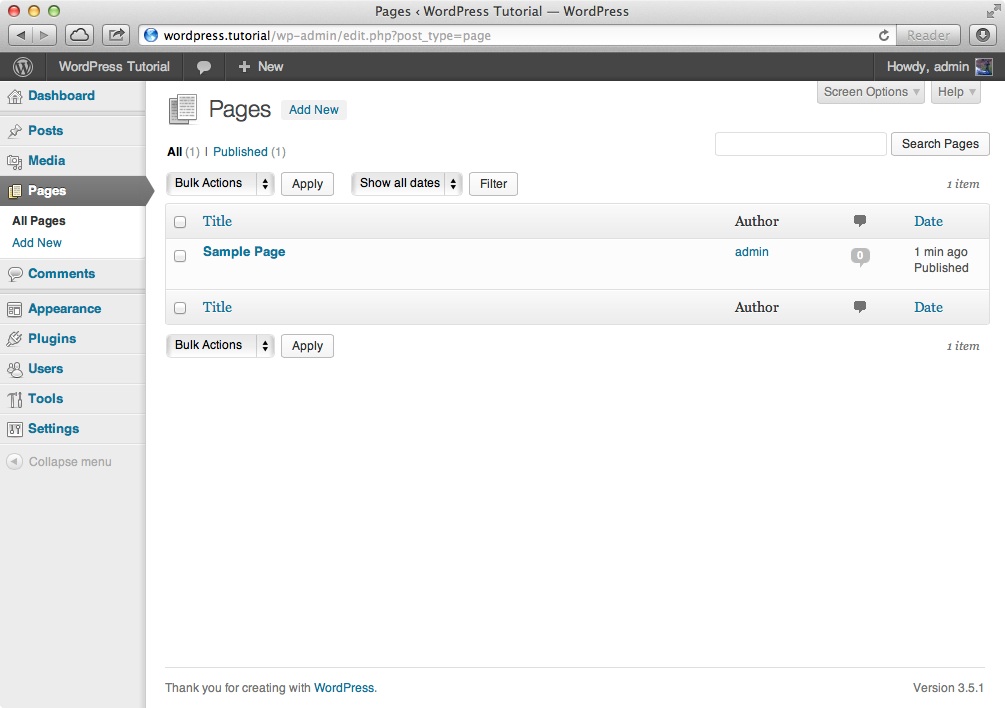The image size is (1005, 708).
Task: Click the Plugins plug icon
Action: (x=15, y=339)
